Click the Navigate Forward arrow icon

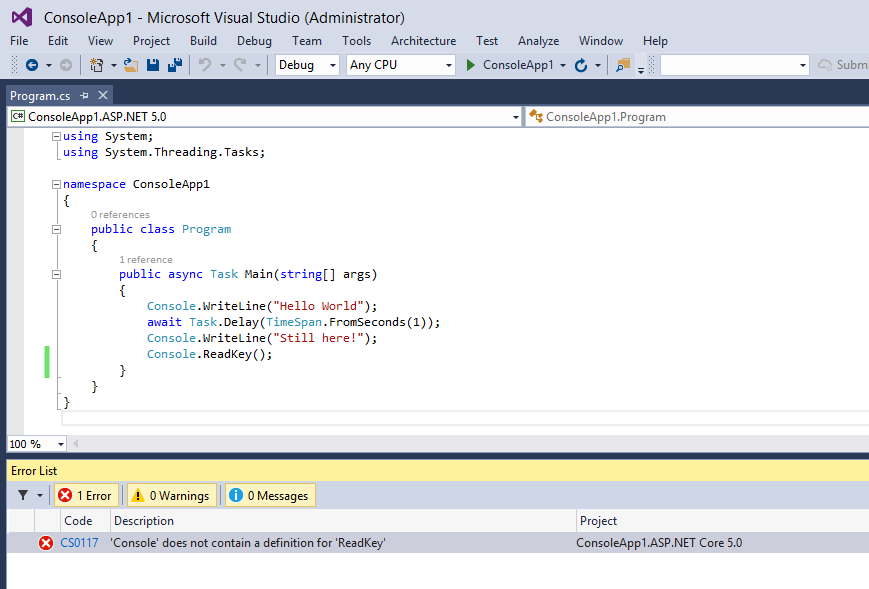click(x=66, y=65)
